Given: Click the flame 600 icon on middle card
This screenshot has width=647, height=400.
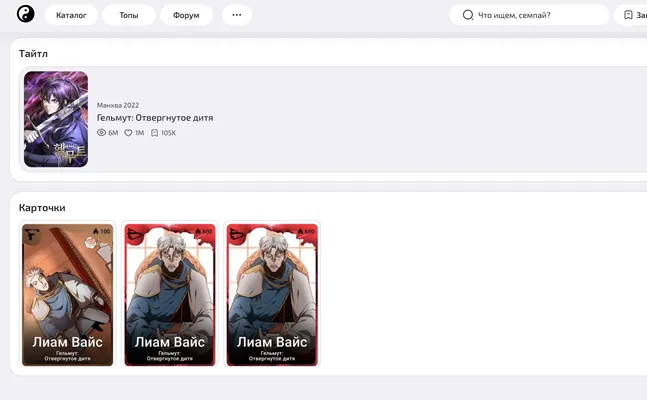Looking at the screenshot, I should coord(198,231).
